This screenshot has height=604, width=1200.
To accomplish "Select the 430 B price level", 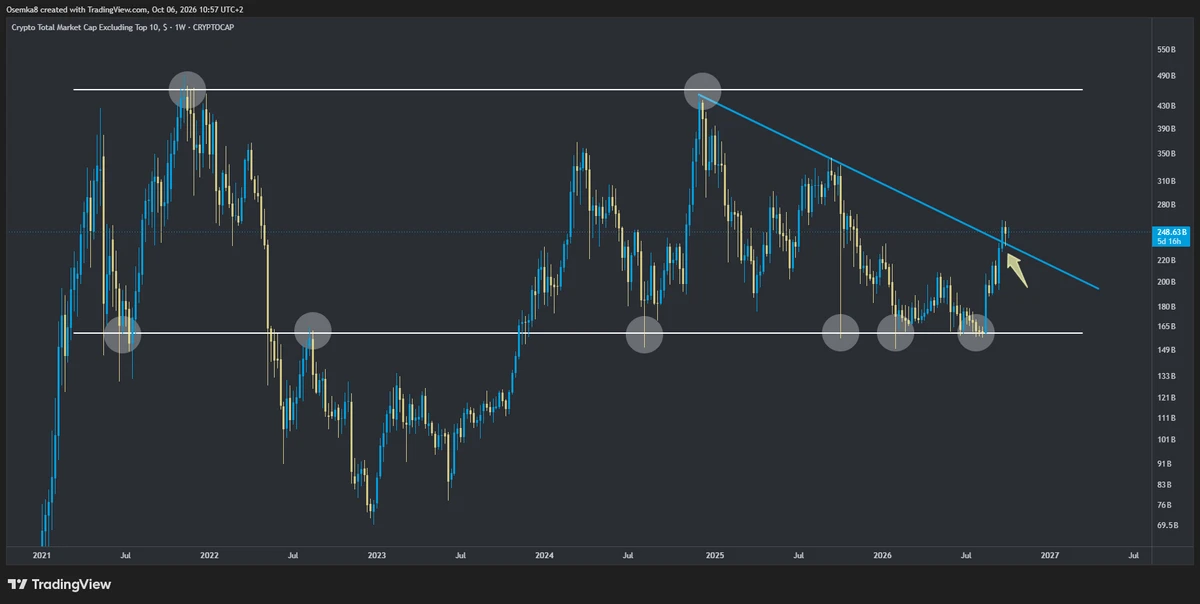I will pos(1166,106).
